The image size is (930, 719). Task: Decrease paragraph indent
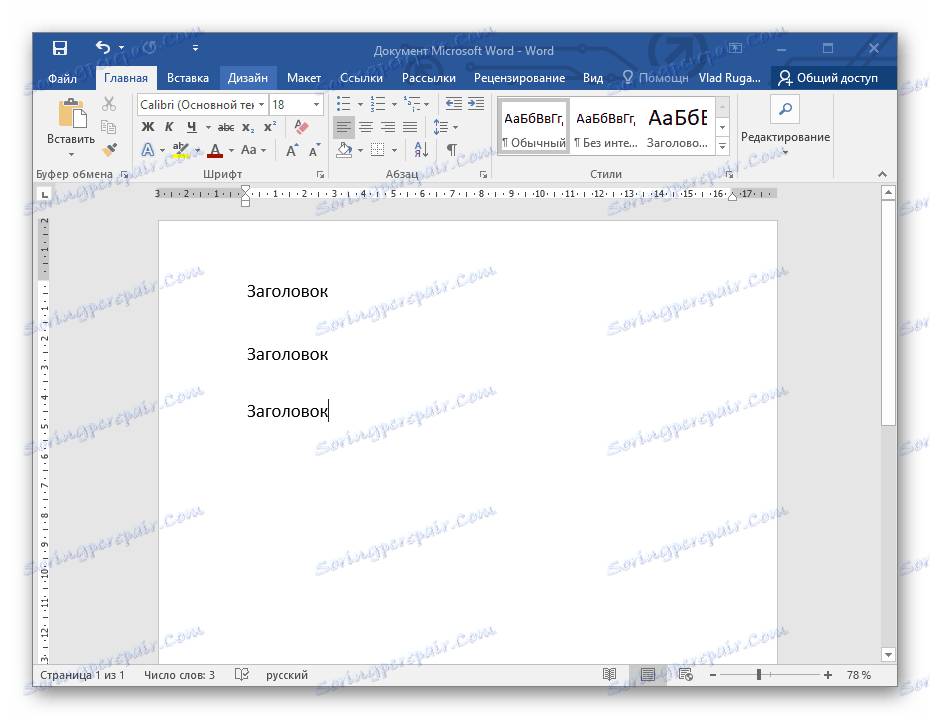click(454, 104)
